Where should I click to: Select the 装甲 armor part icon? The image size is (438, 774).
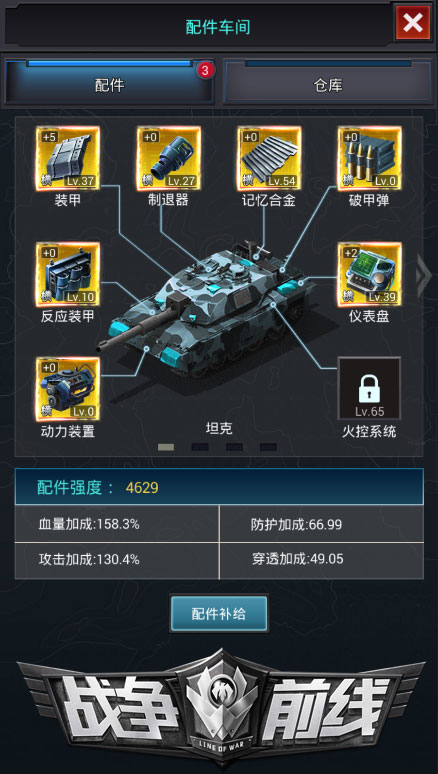click(68, 158)
